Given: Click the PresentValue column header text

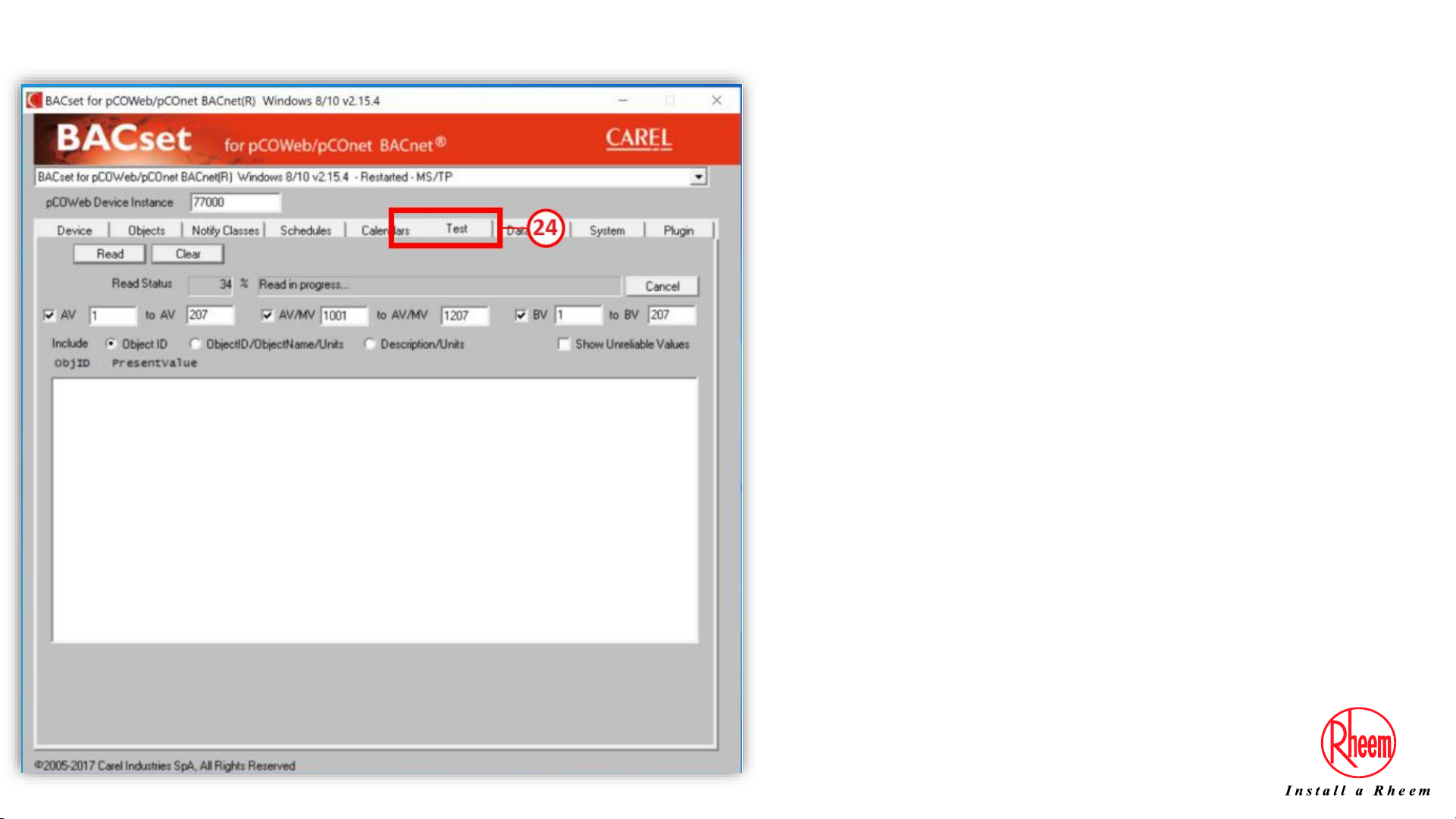Looking at the screenshot, I should (155, 363).
